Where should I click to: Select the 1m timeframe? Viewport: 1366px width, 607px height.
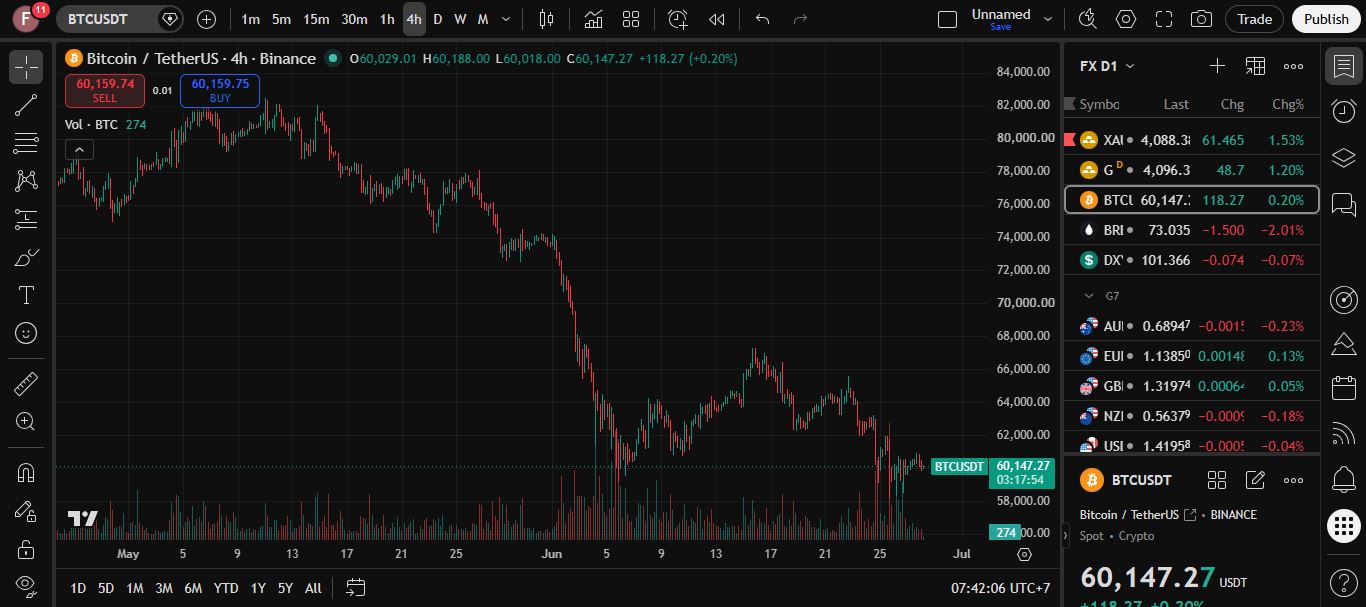(250, 19)
